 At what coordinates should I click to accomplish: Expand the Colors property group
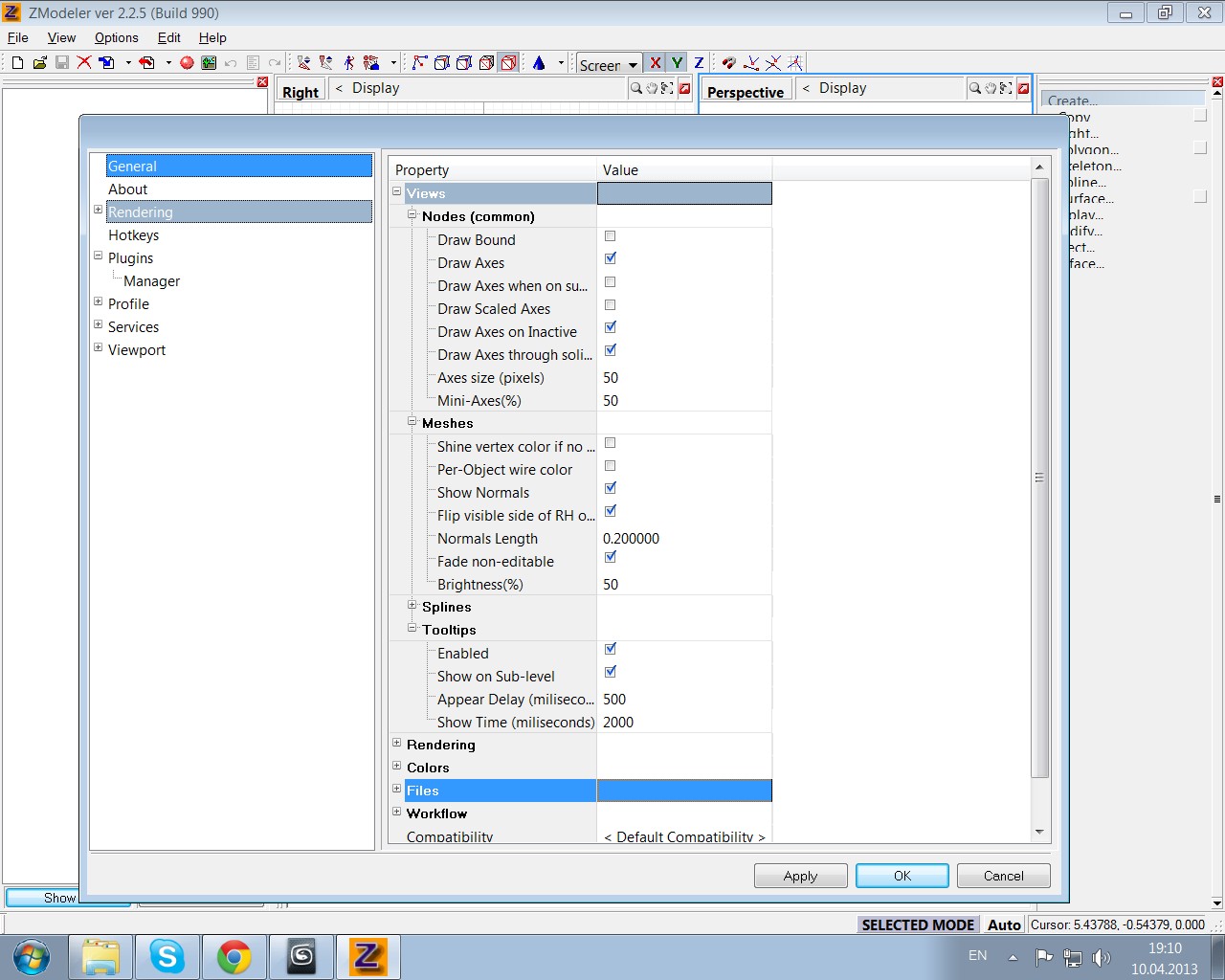tap(397, 766)
